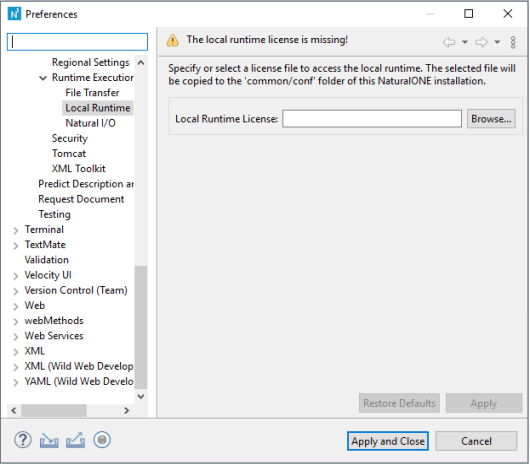530x465 pixels.
Task: Click Apply and Close
Action: point(388,441)
